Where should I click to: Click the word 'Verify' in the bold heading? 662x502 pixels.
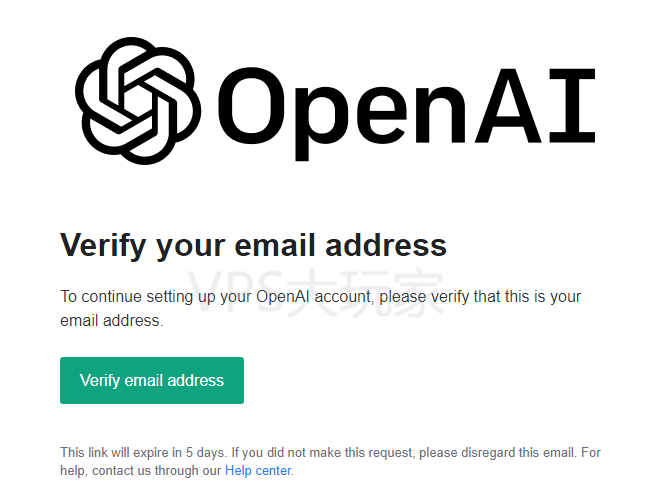[x=103, y=245]
